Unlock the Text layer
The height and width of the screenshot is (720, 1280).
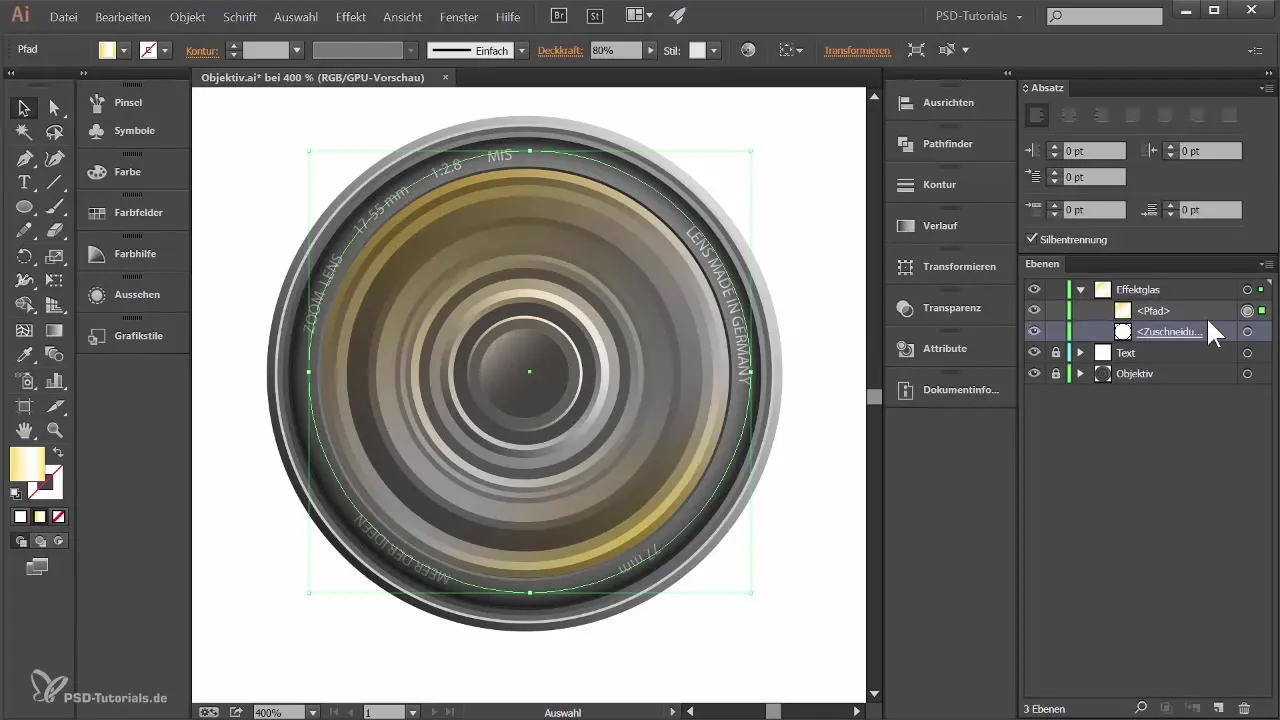[x=1055, y=352]
